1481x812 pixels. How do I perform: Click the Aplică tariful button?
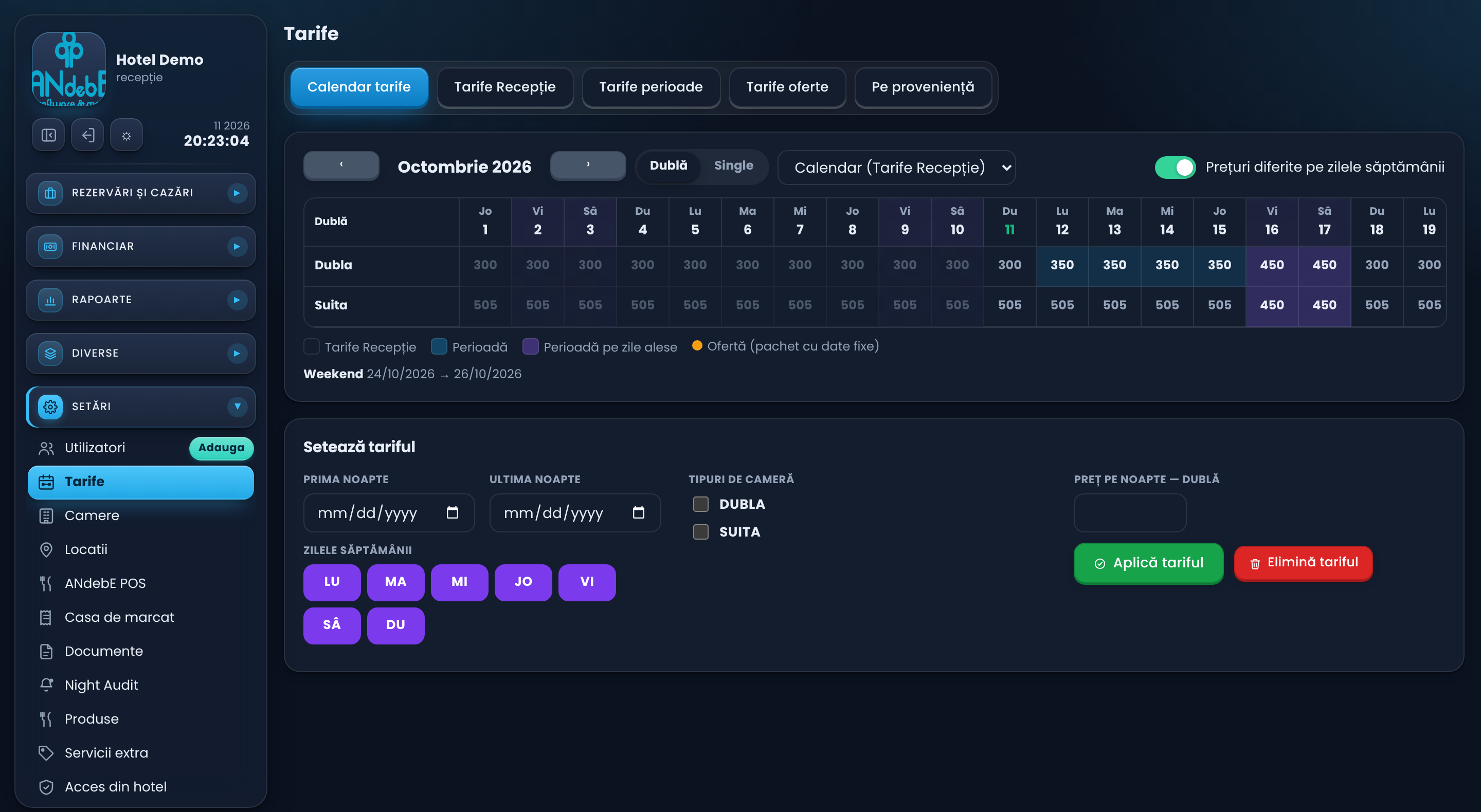pyautogui.click(x=1148, y=563)
